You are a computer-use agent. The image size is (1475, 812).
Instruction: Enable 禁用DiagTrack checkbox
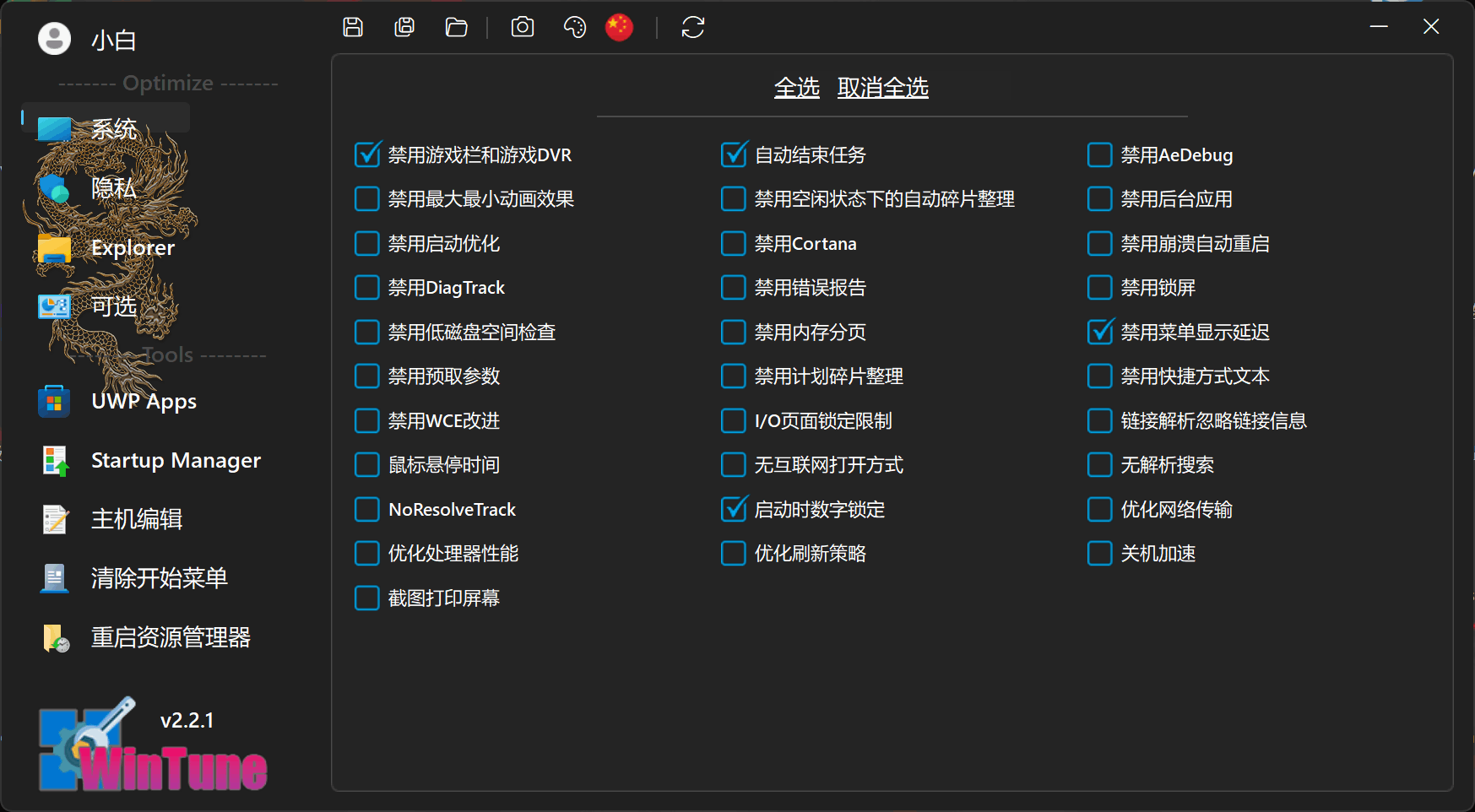pyautogui.click(x=366, y=288)
